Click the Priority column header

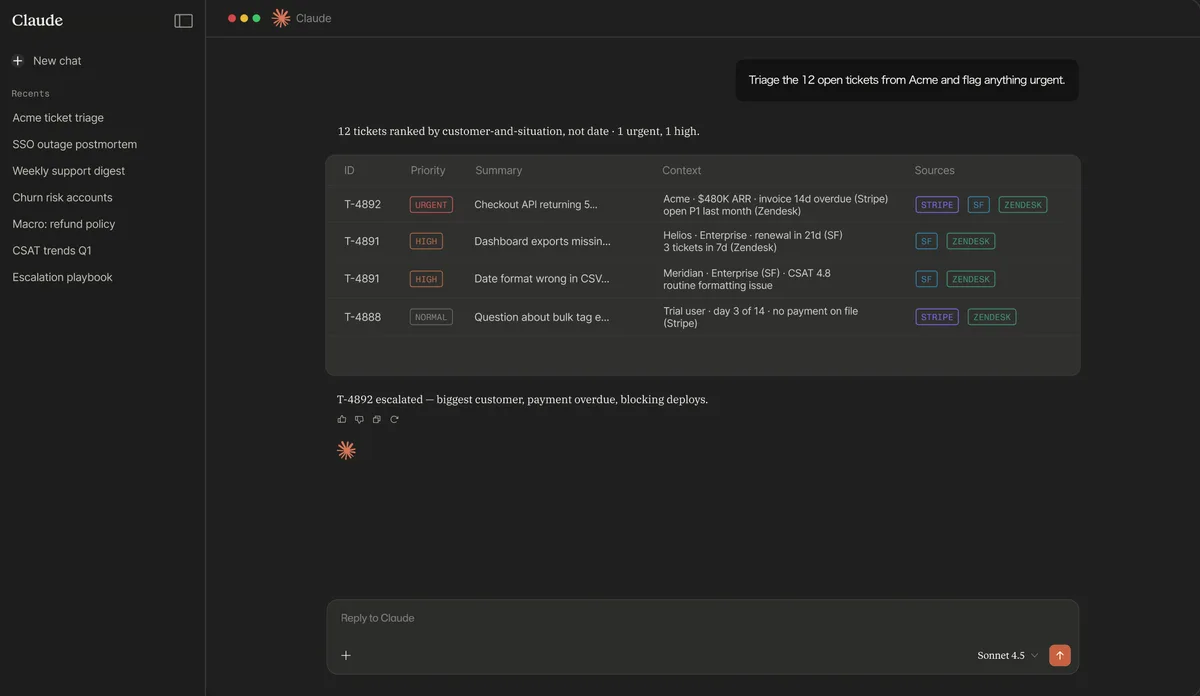pos(428,170)
